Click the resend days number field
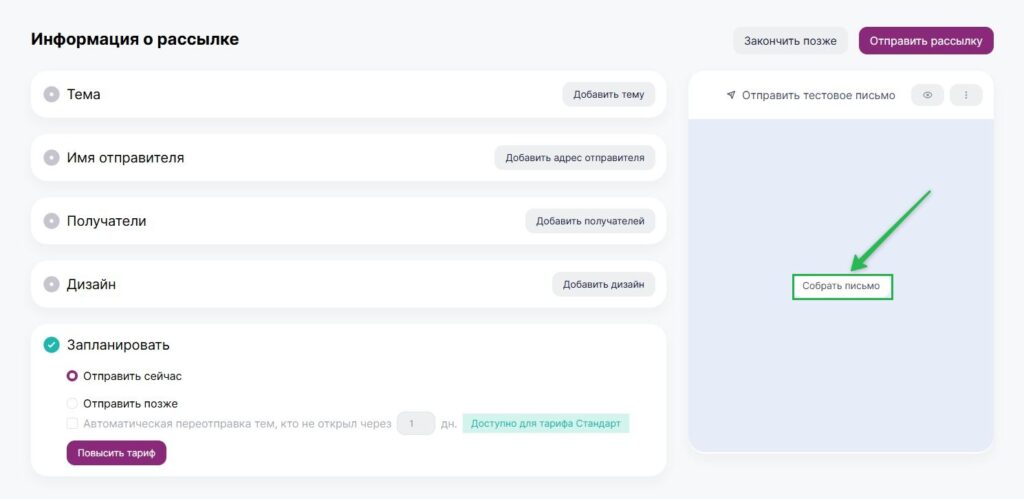The height and width of the screenshot is (499, 1024). [x=416, y=424]
